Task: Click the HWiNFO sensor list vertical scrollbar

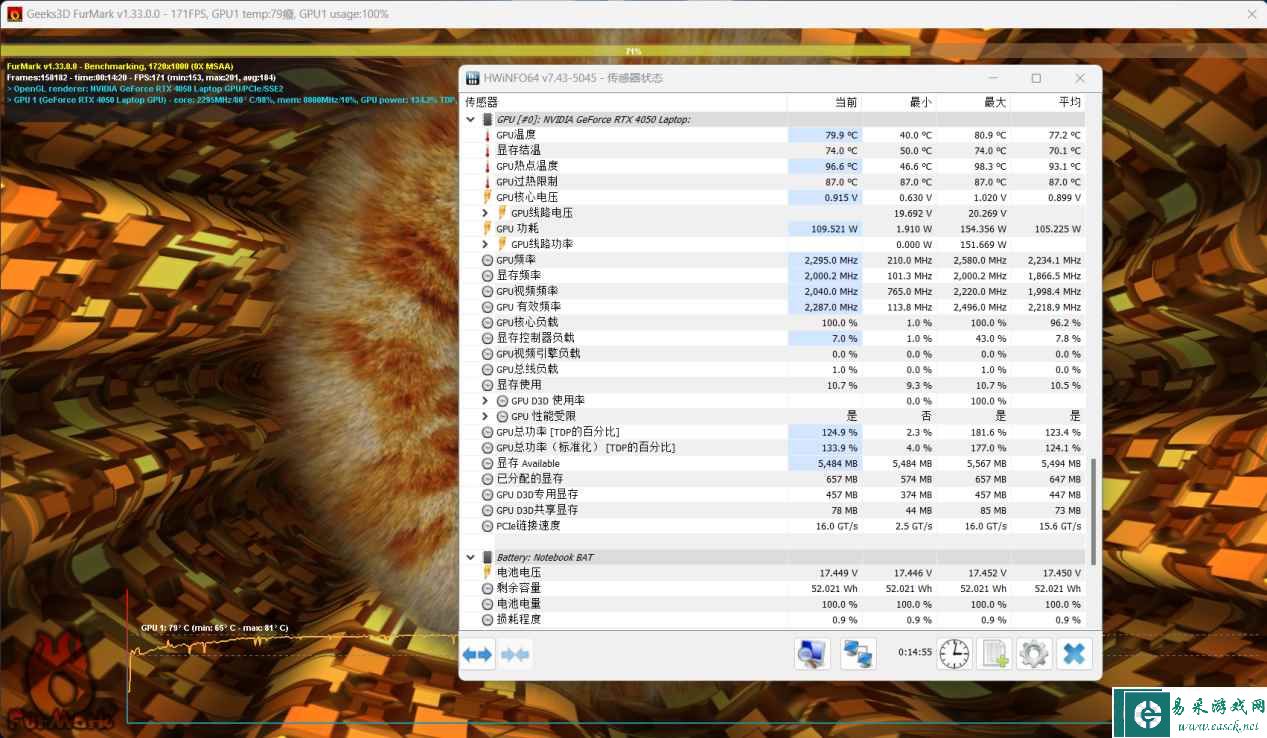Action: [x=1092, y=512]
